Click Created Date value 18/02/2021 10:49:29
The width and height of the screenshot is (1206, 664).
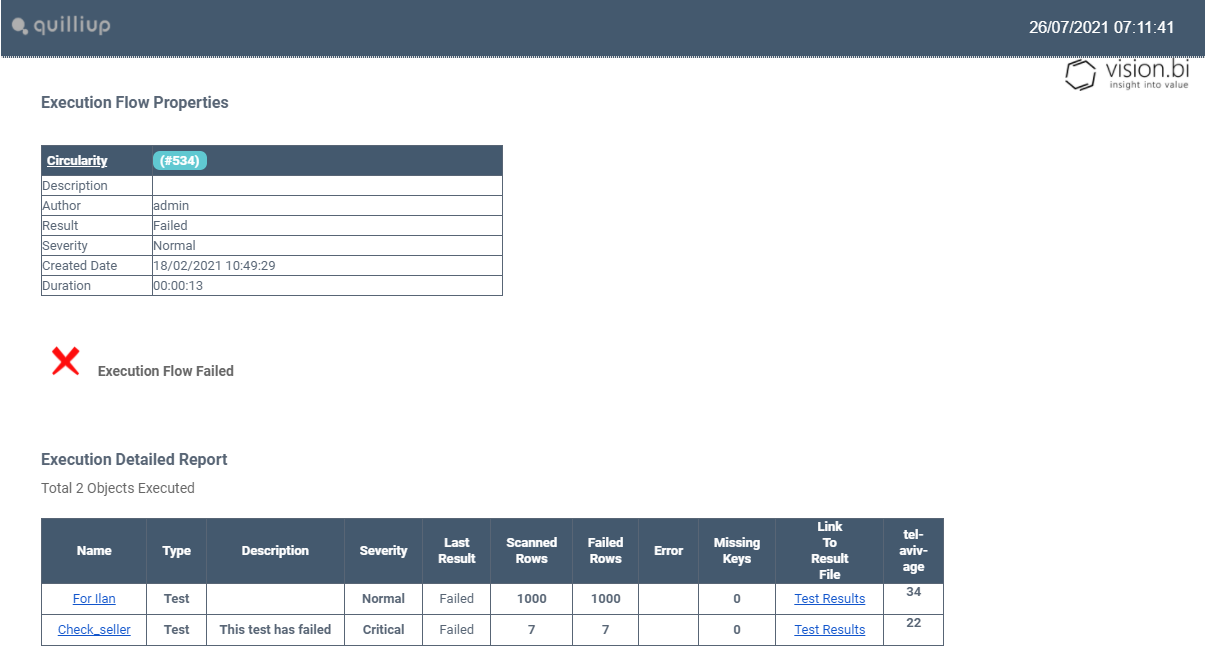pyautogui.click(x=214, y=266)
